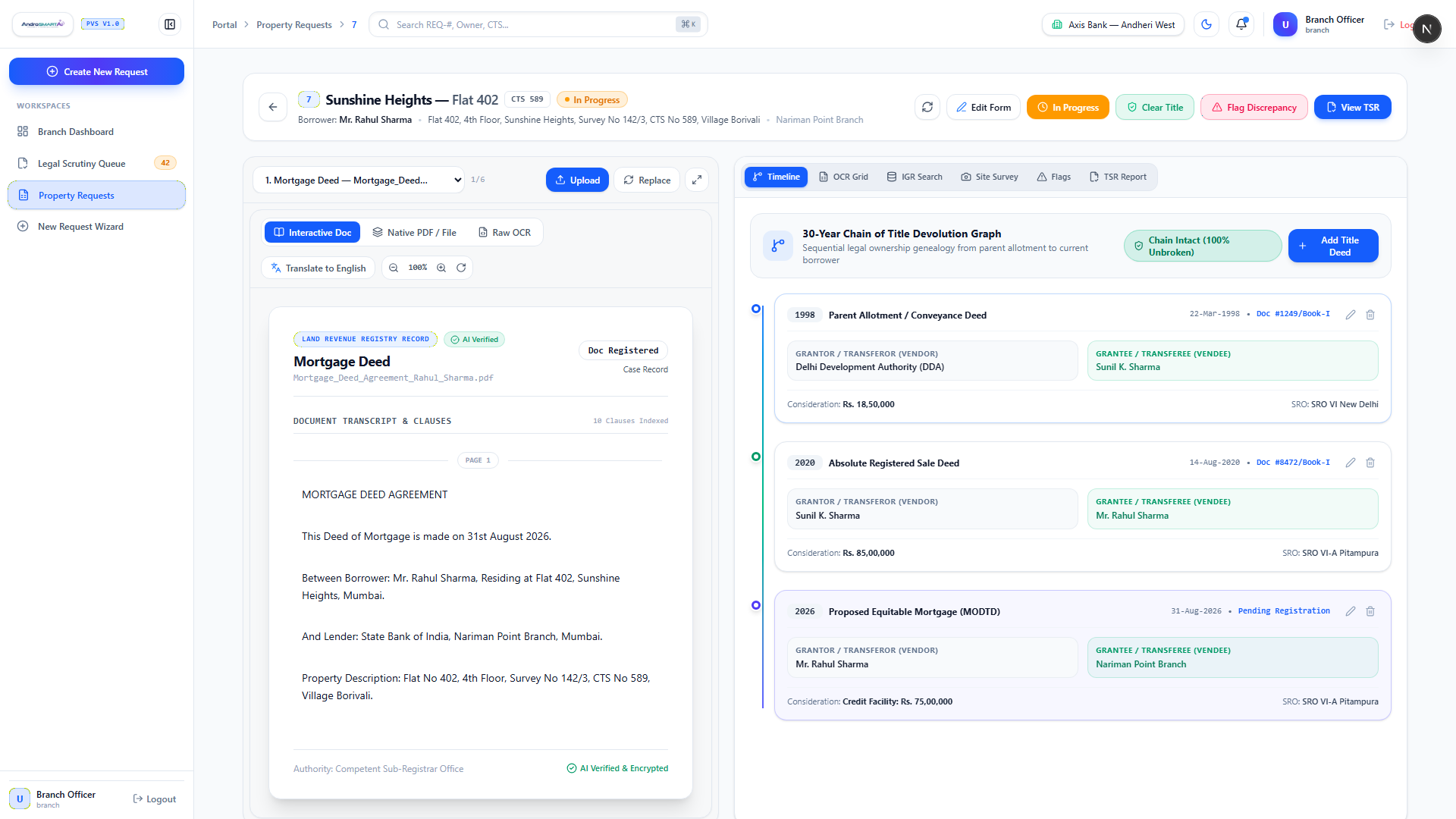Click the Clear Title button
Image resolution: width=1456 pixels, height=819 pixels.
click(x=1154, y=107)
